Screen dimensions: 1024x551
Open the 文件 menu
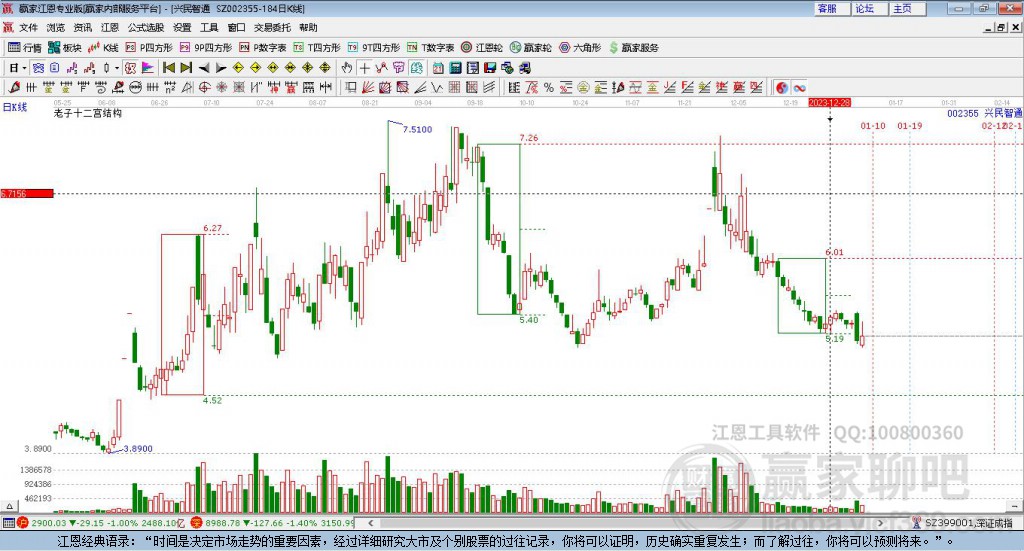[x=29, y=27]
